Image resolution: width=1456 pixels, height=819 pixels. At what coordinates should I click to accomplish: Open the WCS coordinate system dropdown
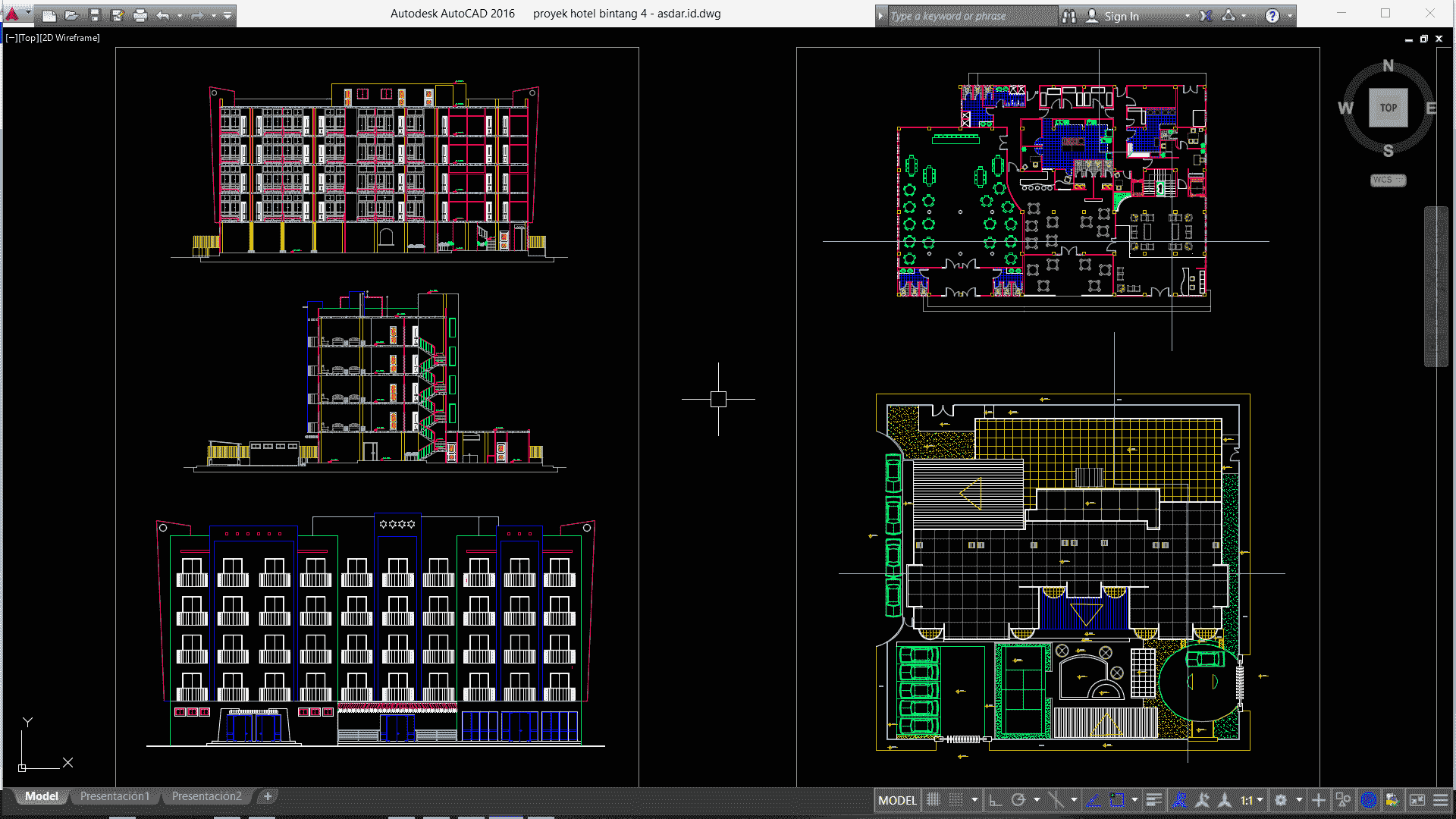click(x=1388, y=180)
